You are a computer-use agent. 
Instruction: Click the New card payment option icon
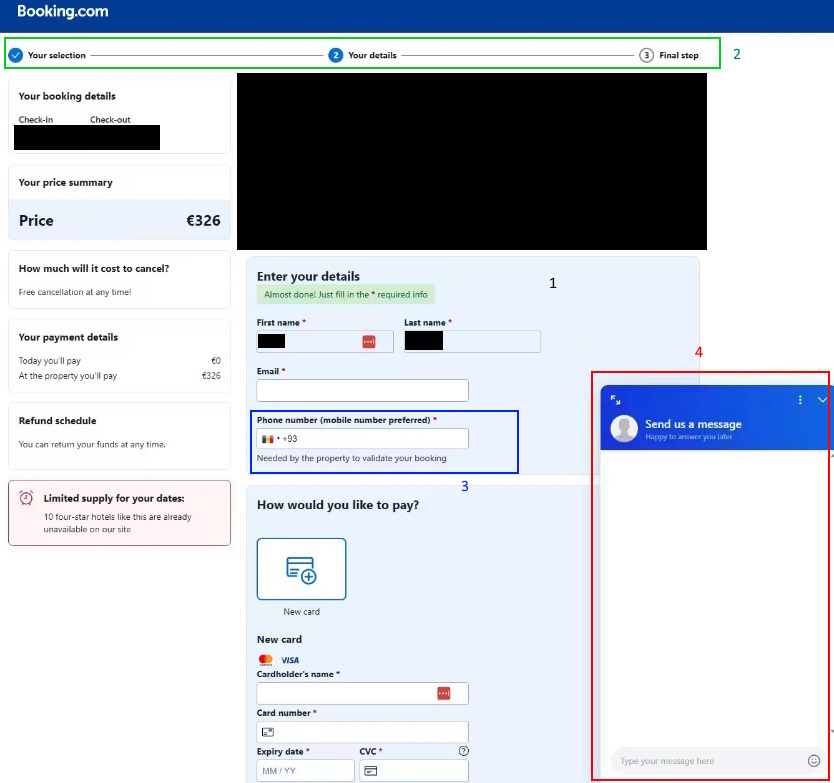302,569
